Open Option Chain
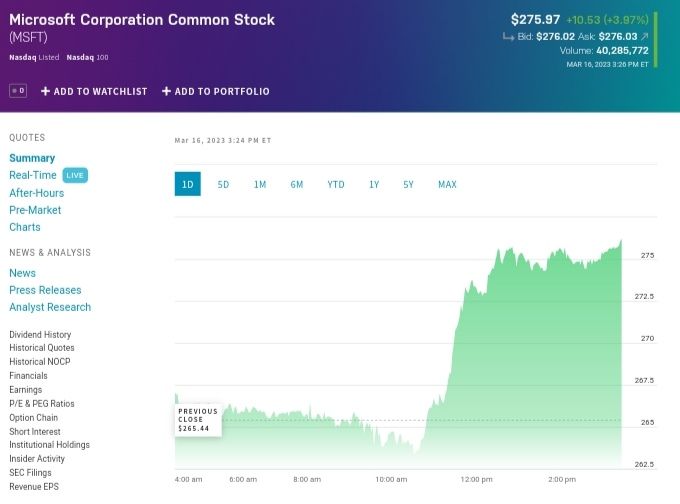The height and width of the screenshot is (504, 680). tap(33, 418)
